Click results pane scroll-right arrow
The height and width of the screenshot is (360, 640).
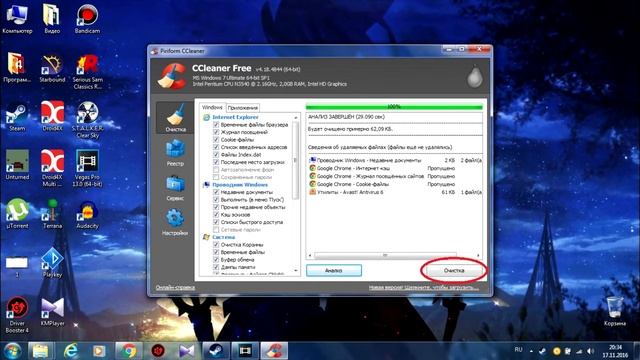pyautogui.click(x=478, y=256)
